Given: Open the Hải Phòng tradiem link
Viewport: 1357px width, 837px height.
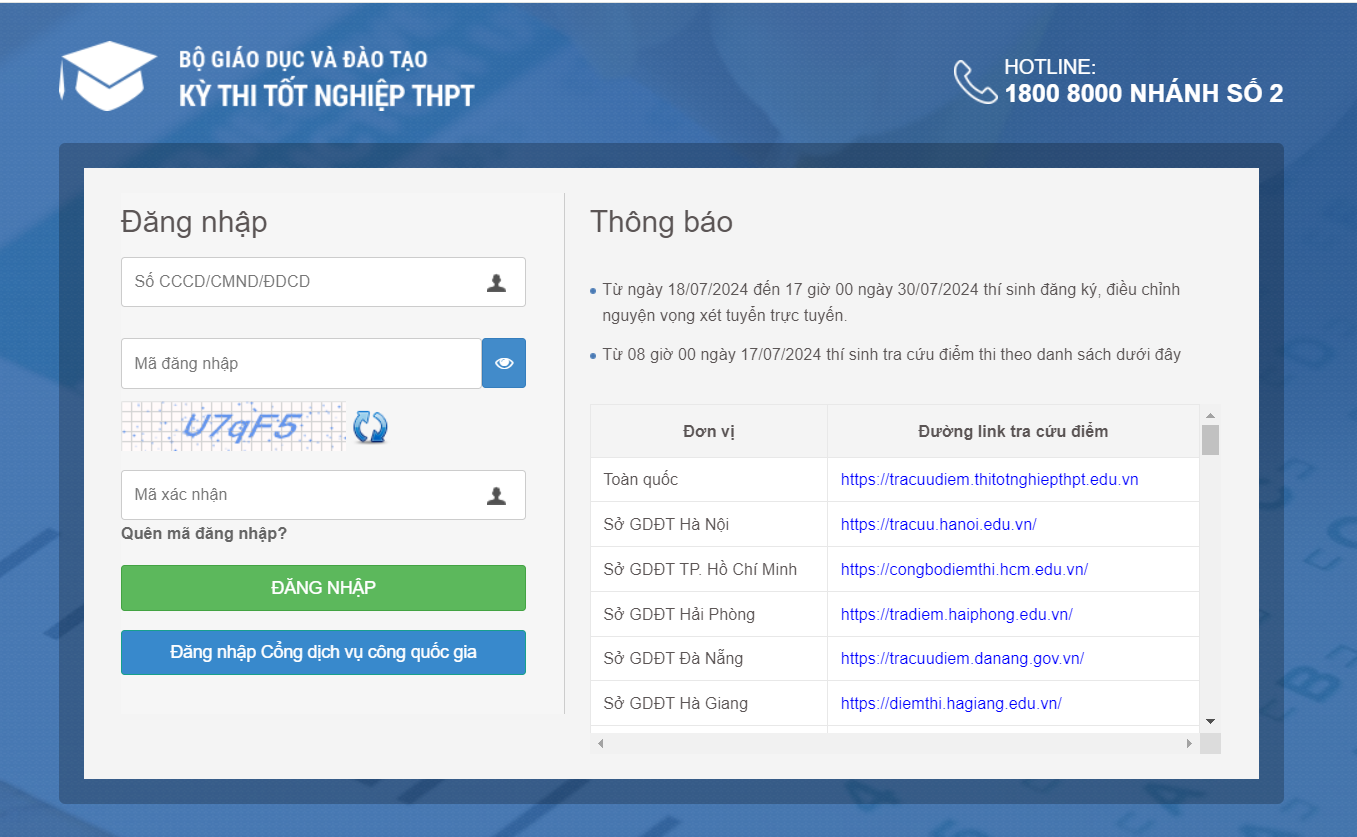Looking at the screenshot, I should point(956,614).
